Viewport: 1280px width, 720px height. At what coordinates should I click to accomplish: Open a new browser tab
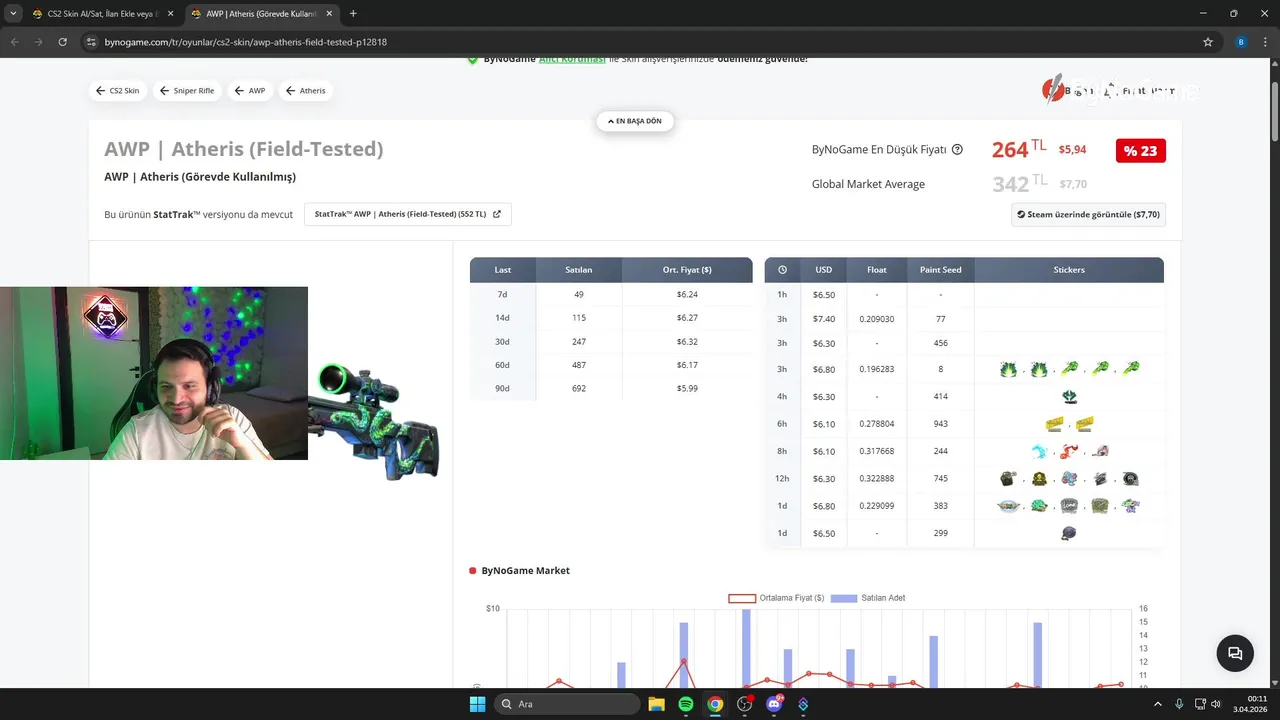(353, 14)
